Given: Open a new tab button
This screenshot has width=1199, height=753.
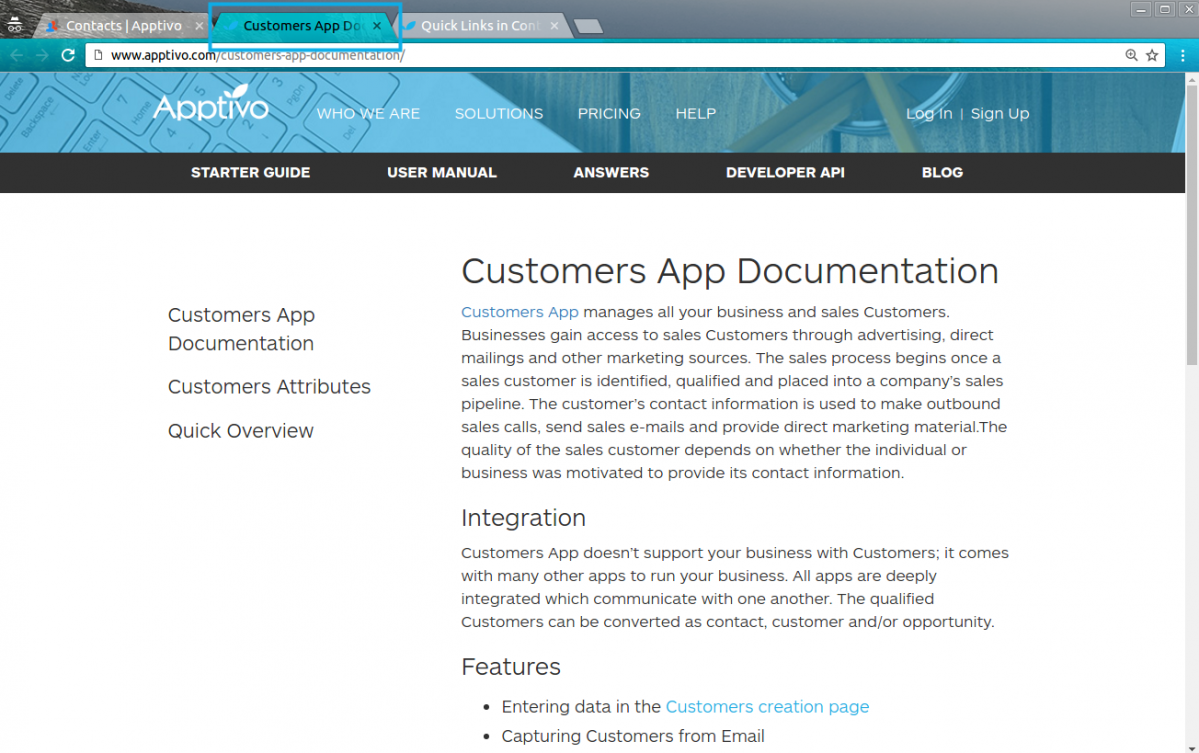Looking at the screenshot, I should pyautogui.click(x=588, y=26).
